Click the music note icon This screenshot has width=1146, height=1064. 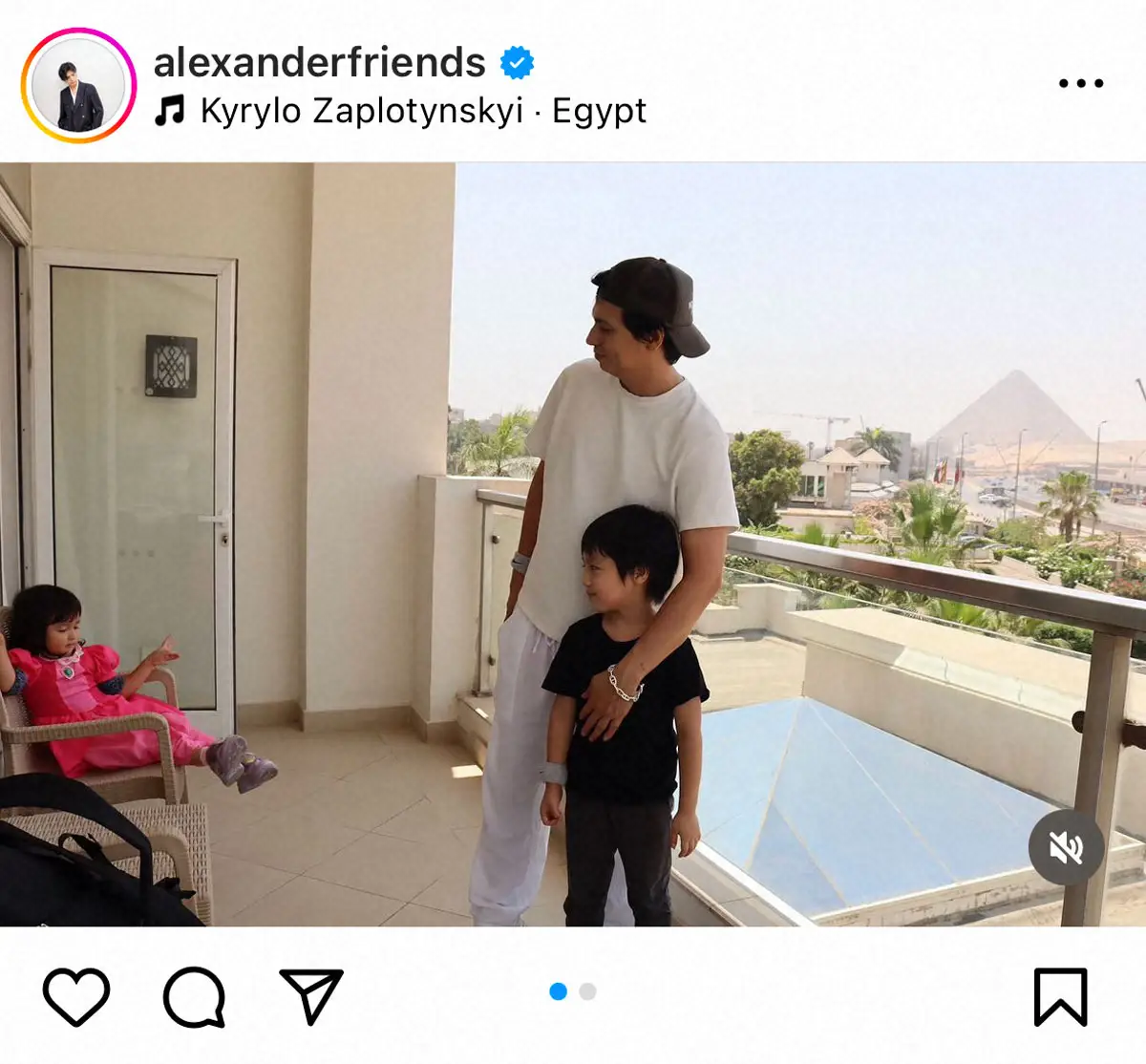(x=170, y=111)
